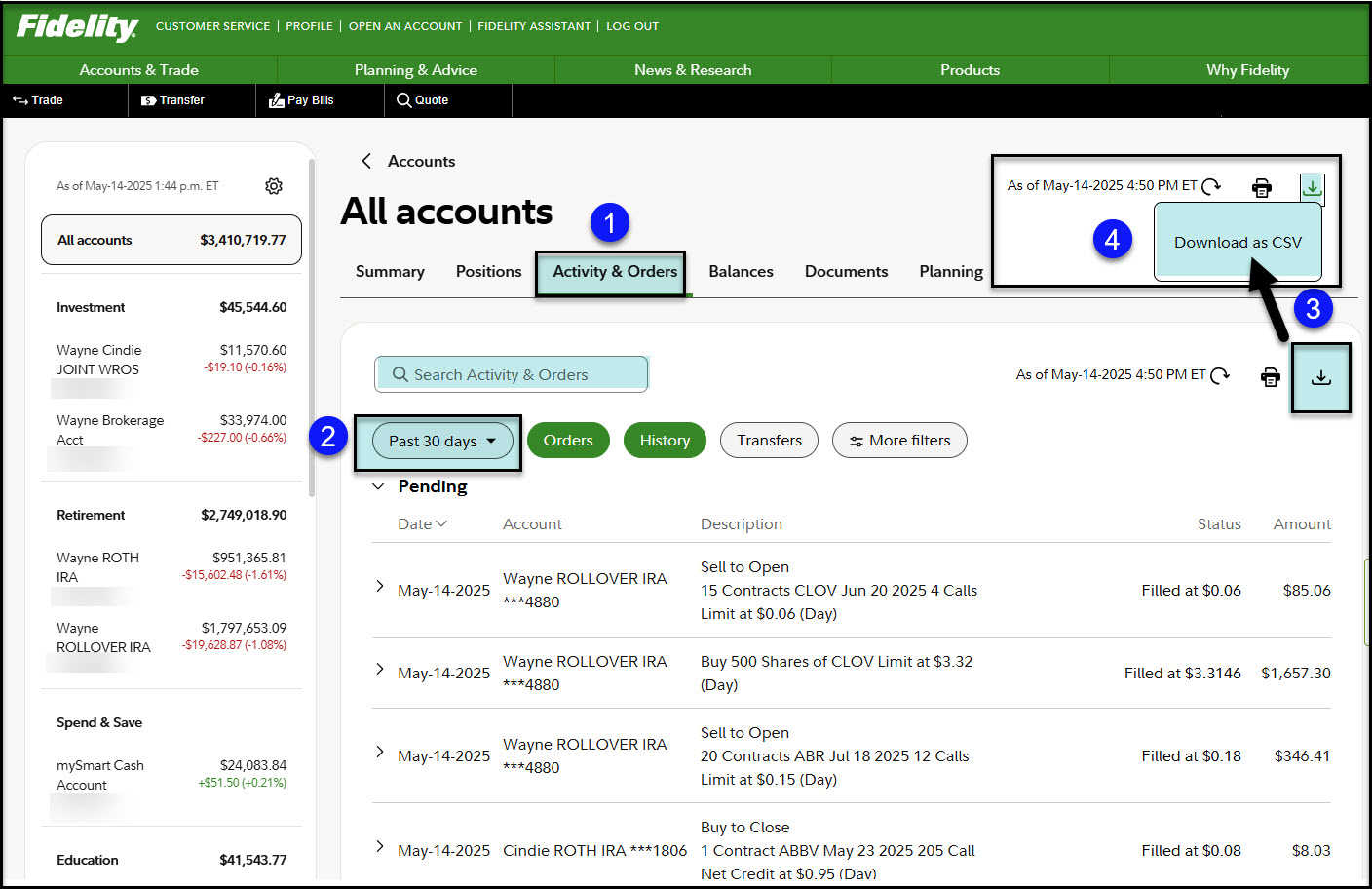Toggle the History filter

[665, 440]
